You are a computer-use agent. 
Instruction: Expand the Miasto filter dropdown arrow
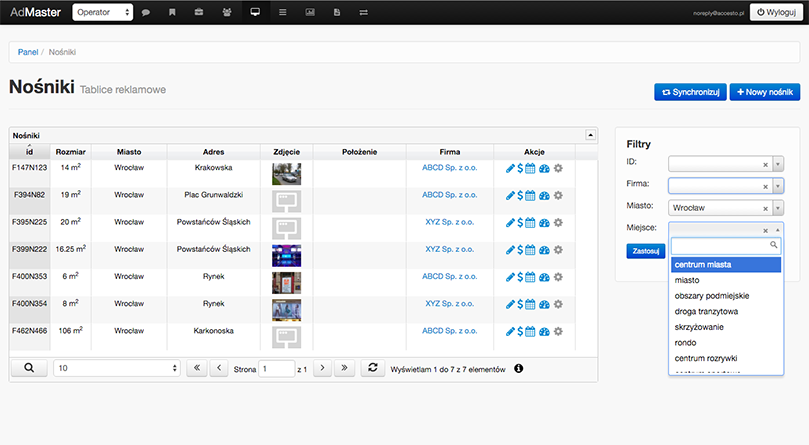coord(778,208)
